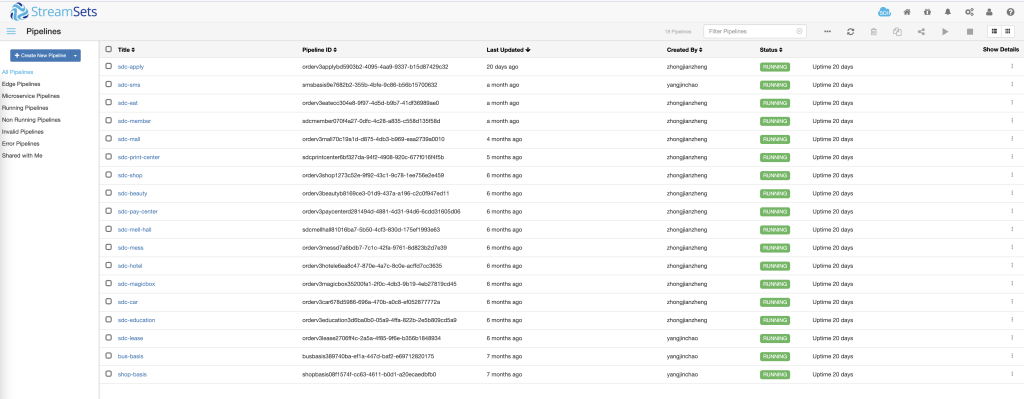
Task: Check the sdc-member row checkbox
Action: coord(109,121)
